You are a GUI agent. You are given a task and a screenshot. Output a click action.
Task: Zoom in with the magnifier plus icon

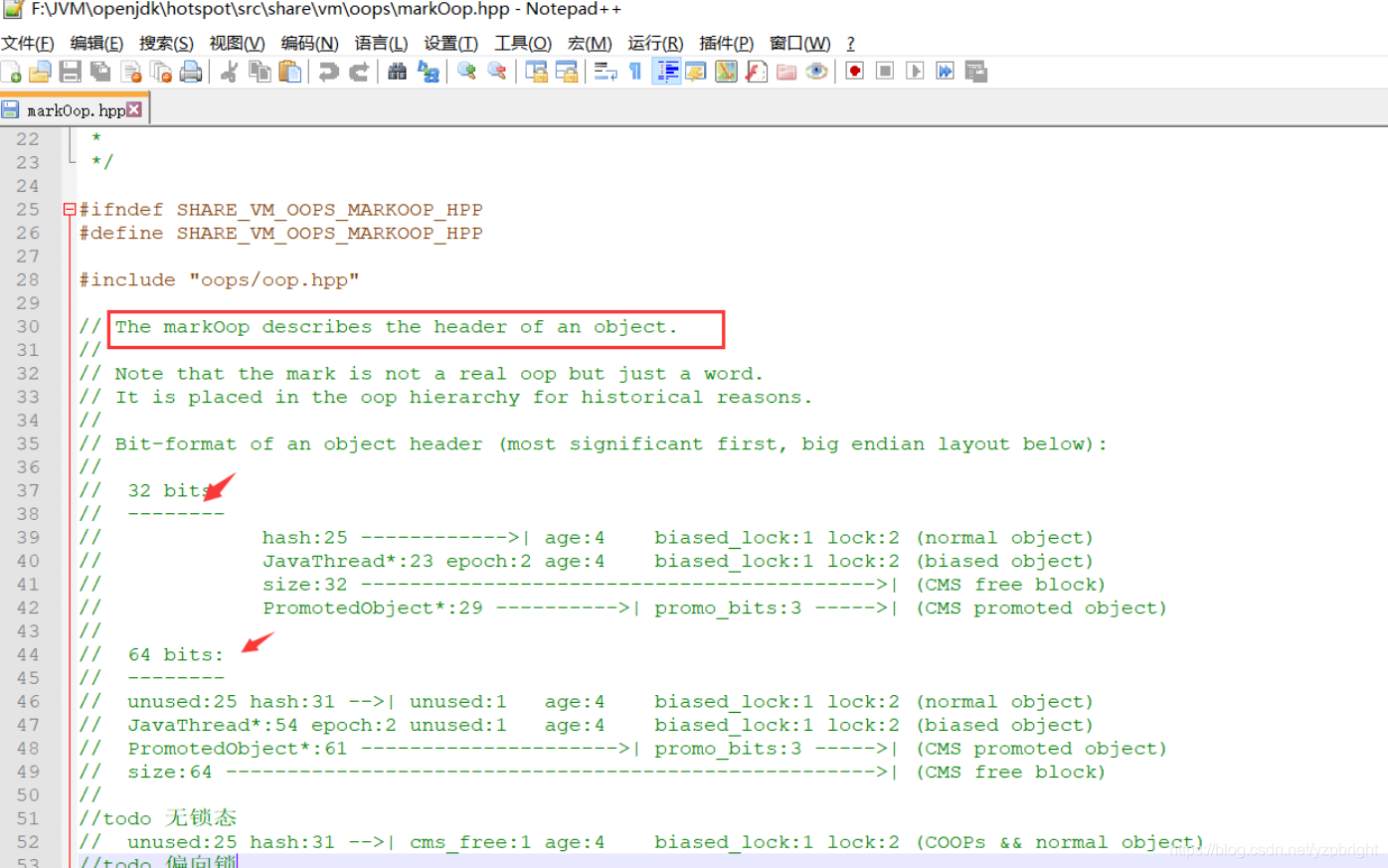click(466, 72)
